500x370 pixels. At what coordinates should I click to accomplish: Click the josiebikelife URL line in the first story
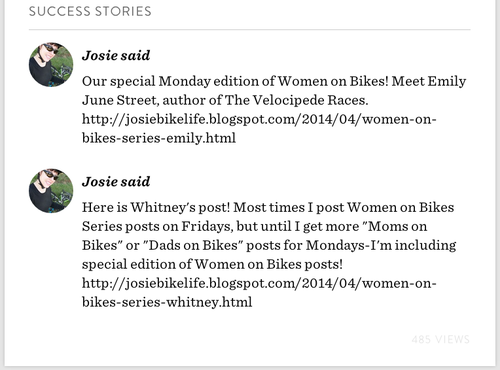(x=259, y=119)
